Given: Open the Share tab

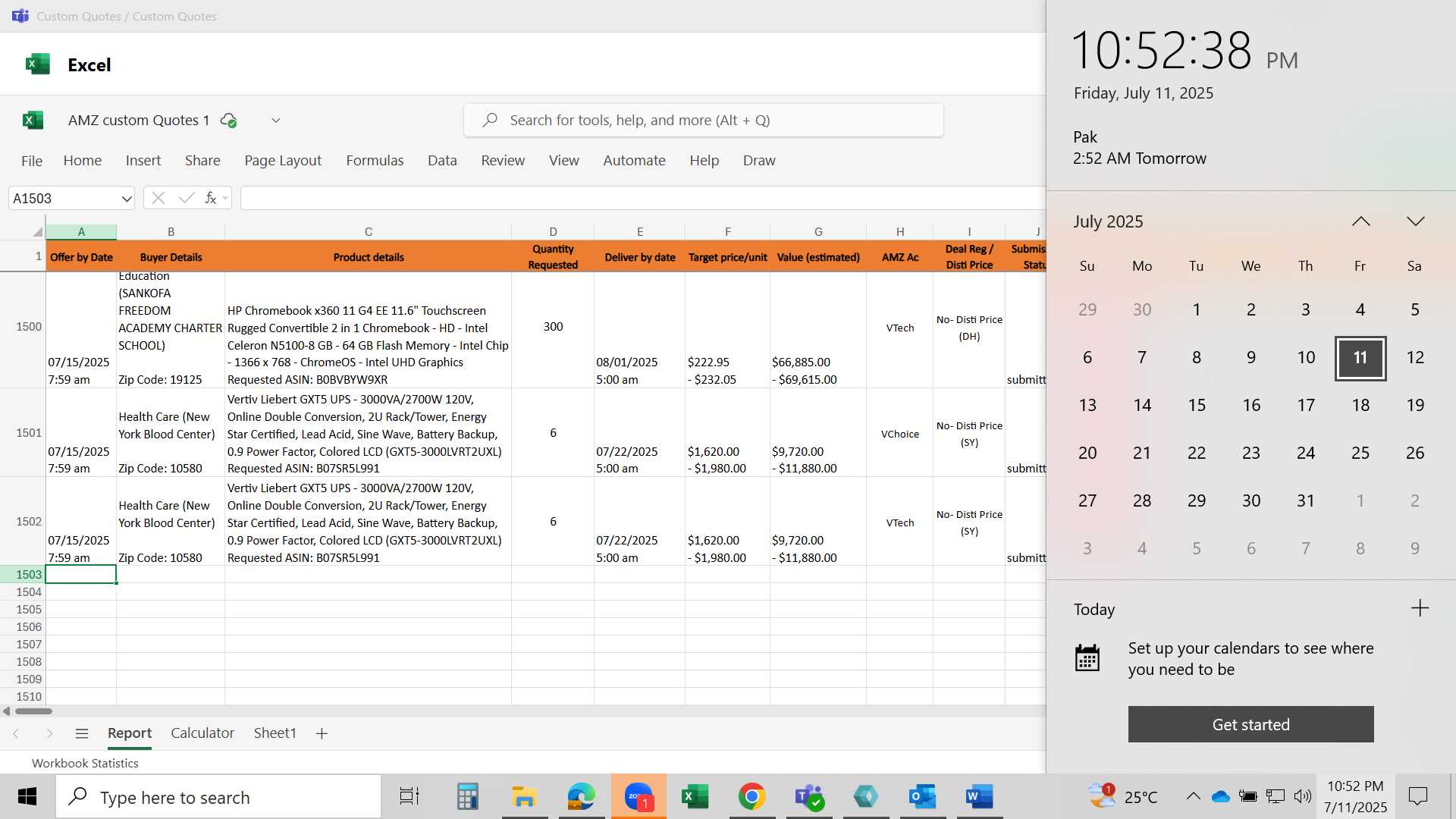Looking at the screenshot, I should coord(202,160).
